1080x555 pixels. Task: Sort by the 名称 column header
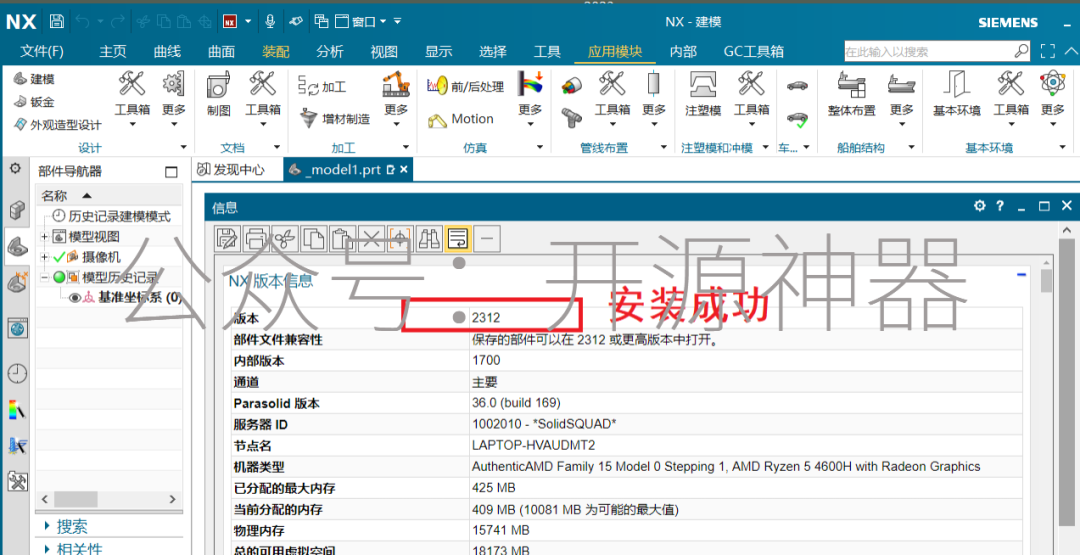109,196
